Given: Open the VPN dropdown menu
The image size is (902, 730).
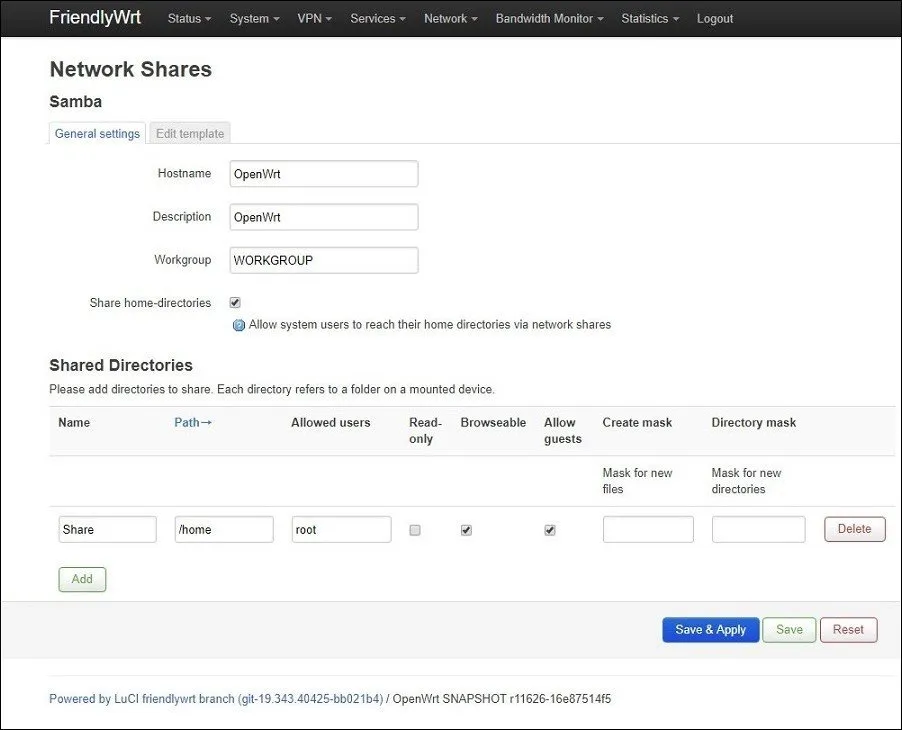Looking at the screenshot, I should coord(314,18).
